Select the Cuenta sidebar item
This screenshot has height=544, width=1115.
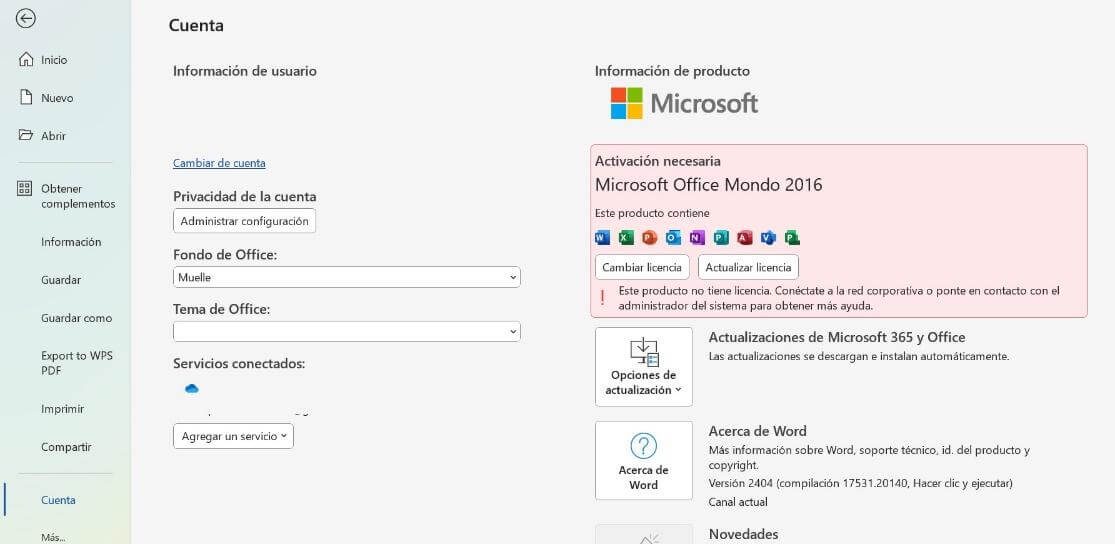coord(58,500)
